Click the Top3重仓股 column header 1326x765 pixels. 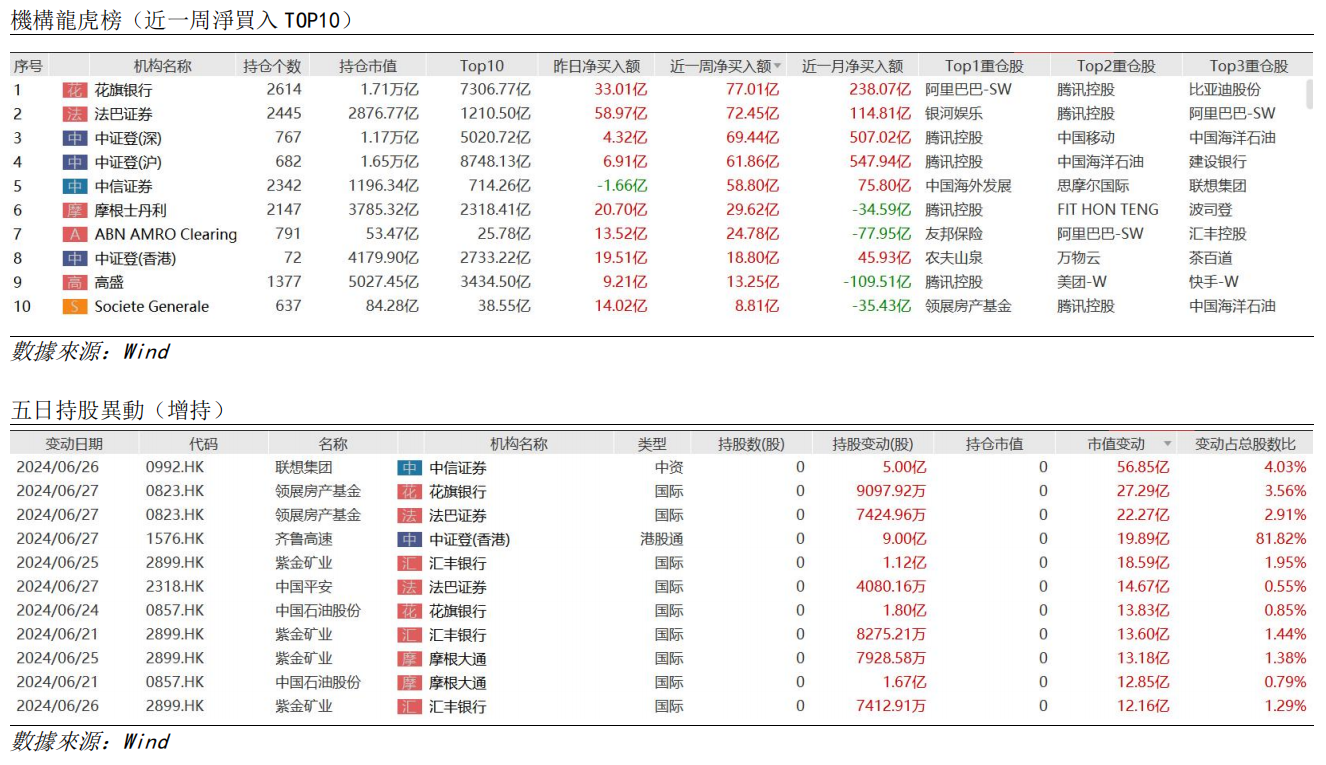point(1249,66)
